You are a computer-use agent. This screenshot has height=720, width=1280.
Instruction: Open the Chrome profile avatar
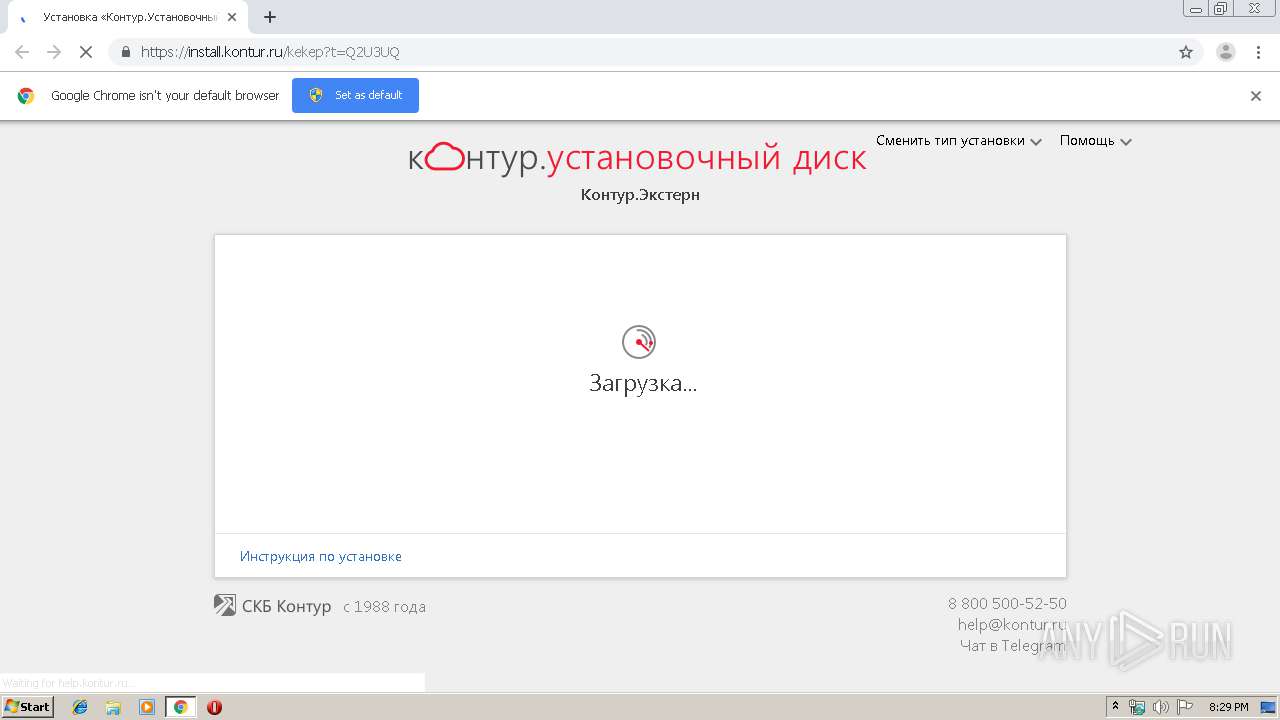pos(1226,52)
